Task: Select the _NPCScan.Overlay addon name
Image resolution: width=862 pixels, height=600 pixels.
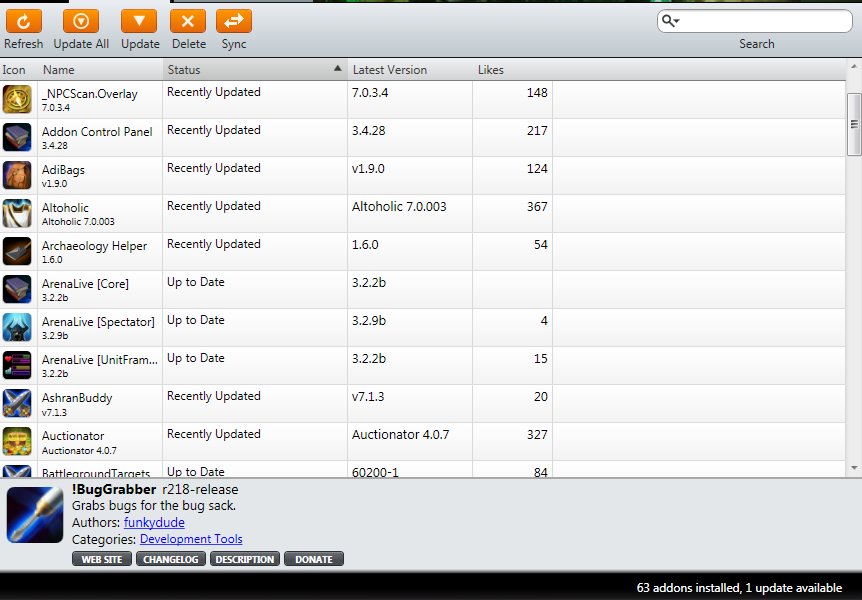Action: [90, 94]
